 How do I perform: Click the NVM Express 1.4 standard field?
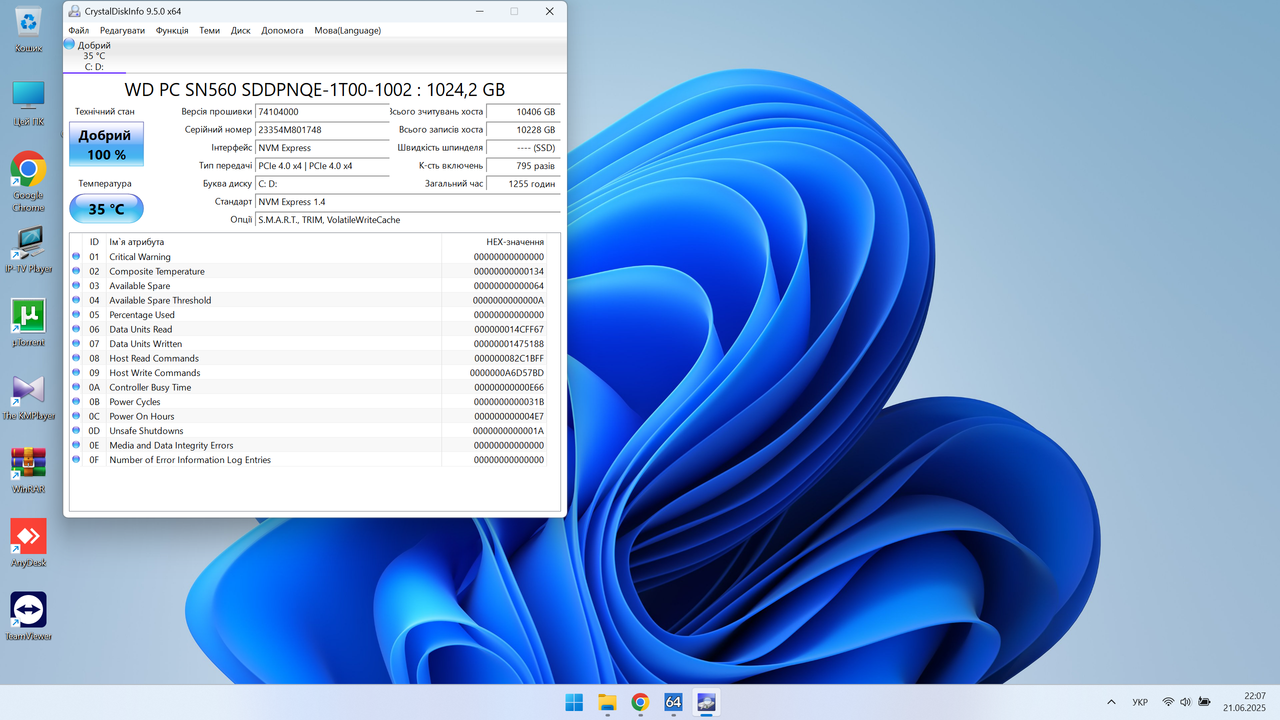[408, 202]
